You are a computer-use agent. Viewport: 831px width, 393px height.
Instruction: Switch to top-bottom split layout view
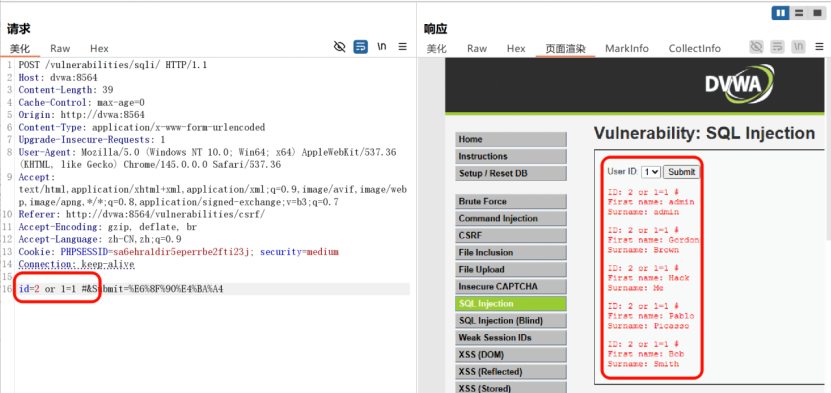point(799,13)
